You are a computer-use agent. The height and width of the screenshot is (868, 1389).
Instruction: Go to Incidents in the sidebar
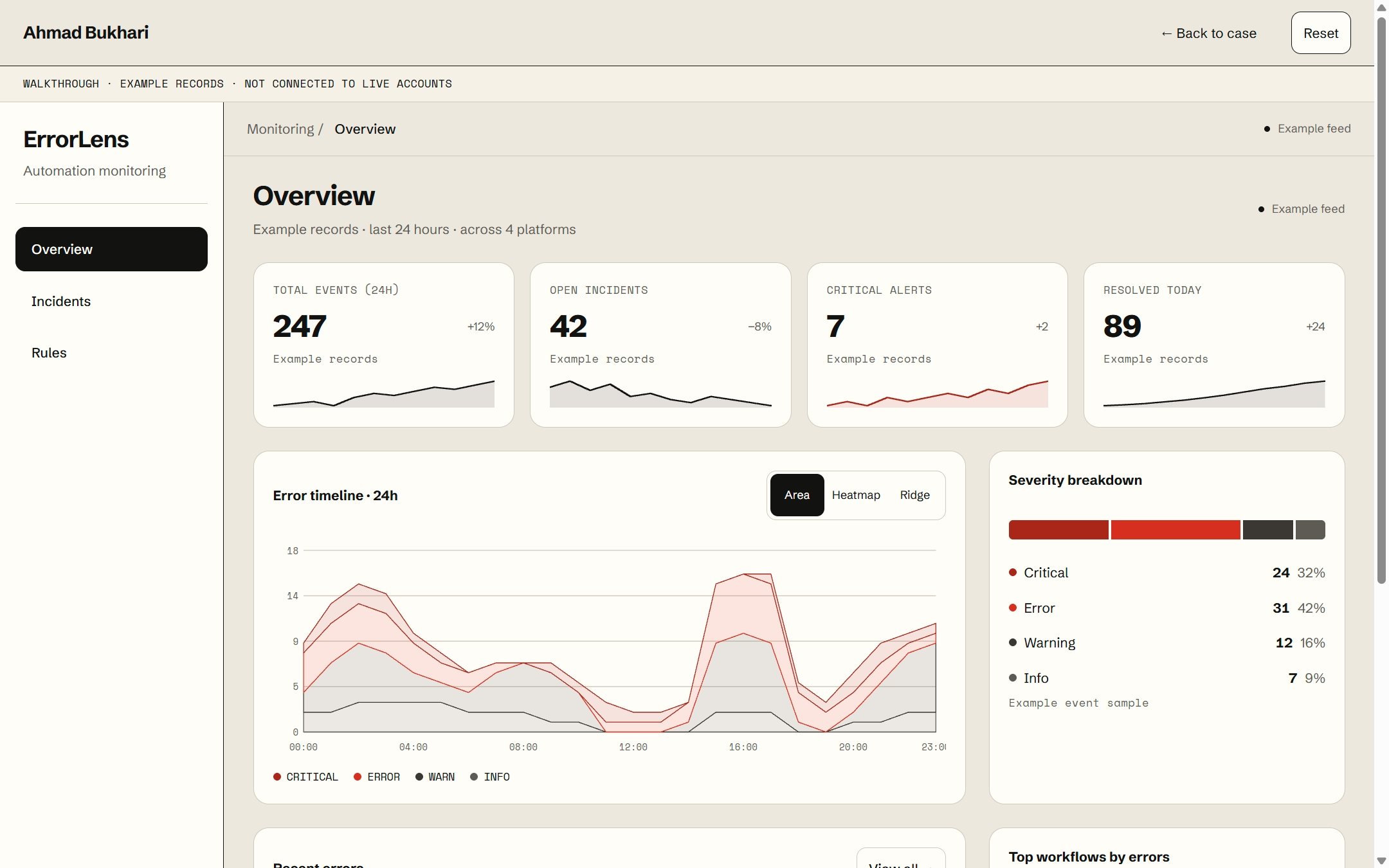tap(111, 301)
